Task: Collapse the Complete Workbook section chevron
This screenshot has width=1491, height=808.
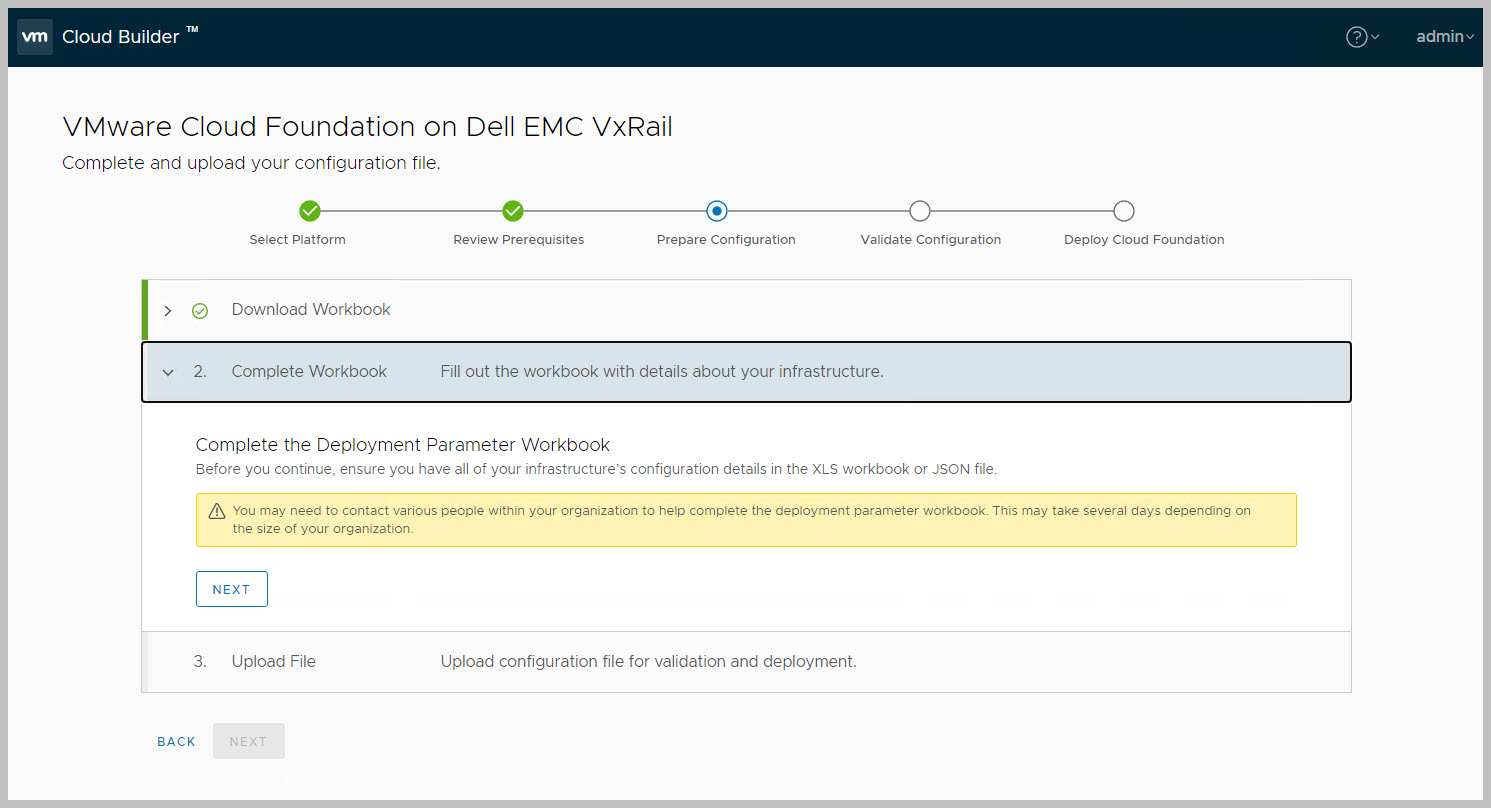Action: coord(168,372)
